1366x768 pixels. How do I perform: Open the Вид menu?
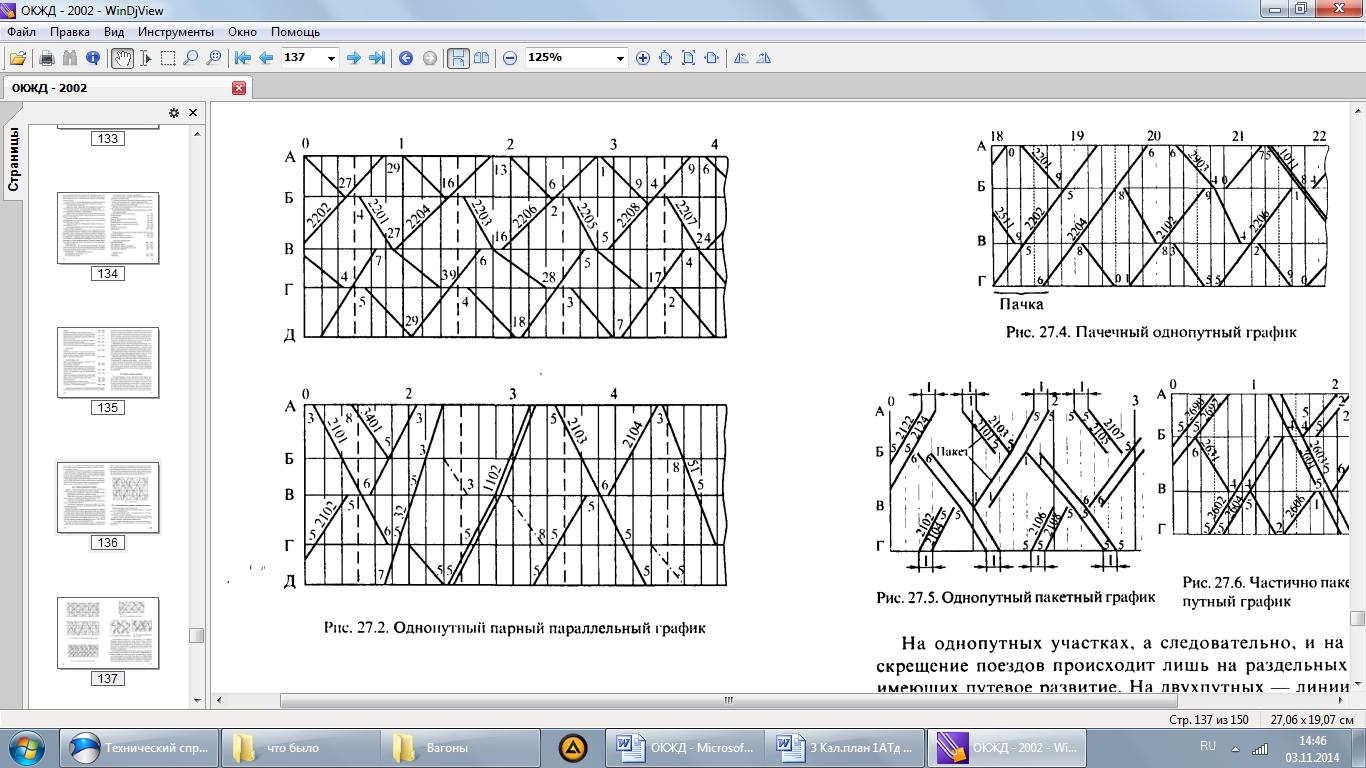[x=114, y=32]
